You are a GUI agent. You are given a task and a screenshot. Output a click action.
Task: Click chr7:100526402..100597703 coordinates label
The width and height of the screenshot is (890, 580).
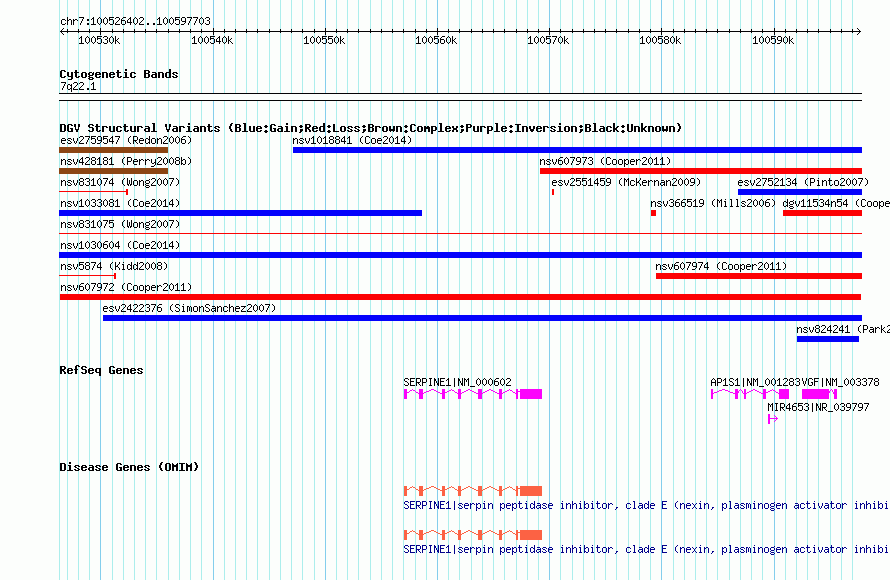pyautogui.click(x=135, y=21)
